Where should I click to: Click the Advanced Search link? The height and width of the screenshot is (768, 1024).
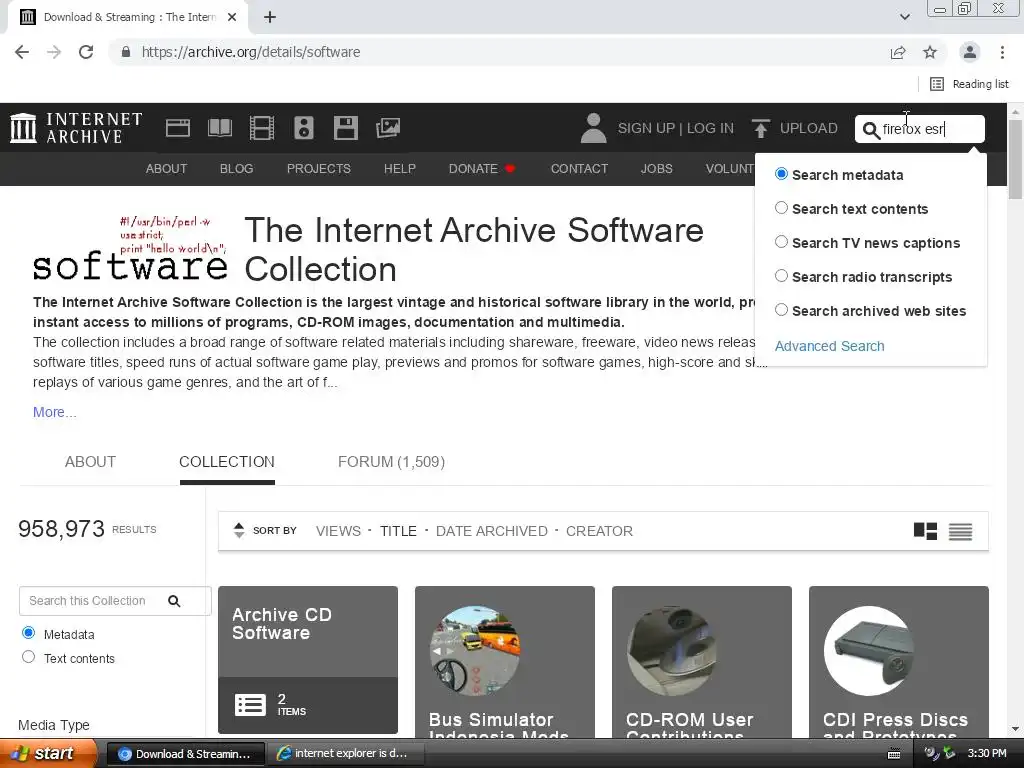pos(829,346)
